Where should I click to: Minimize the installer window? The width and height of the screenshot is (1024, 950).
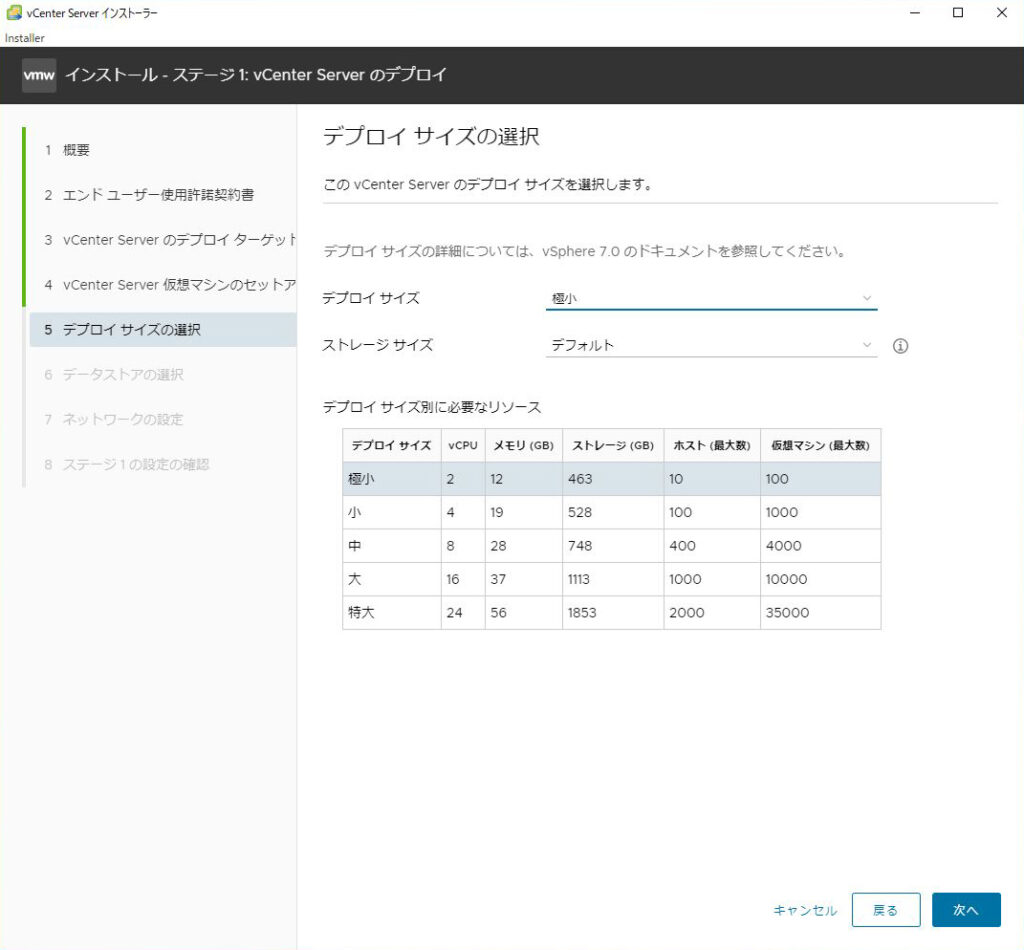coord(915,12)
